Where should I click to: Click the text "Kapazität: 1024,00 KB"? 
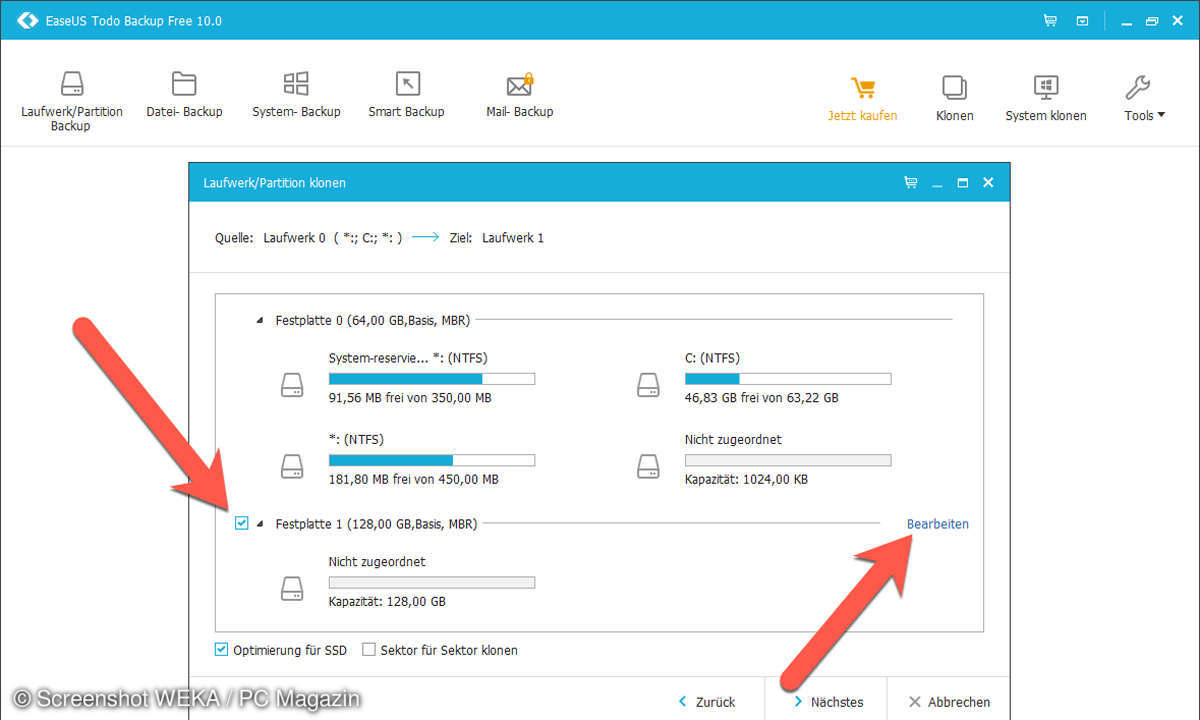(x=746, y=479)
